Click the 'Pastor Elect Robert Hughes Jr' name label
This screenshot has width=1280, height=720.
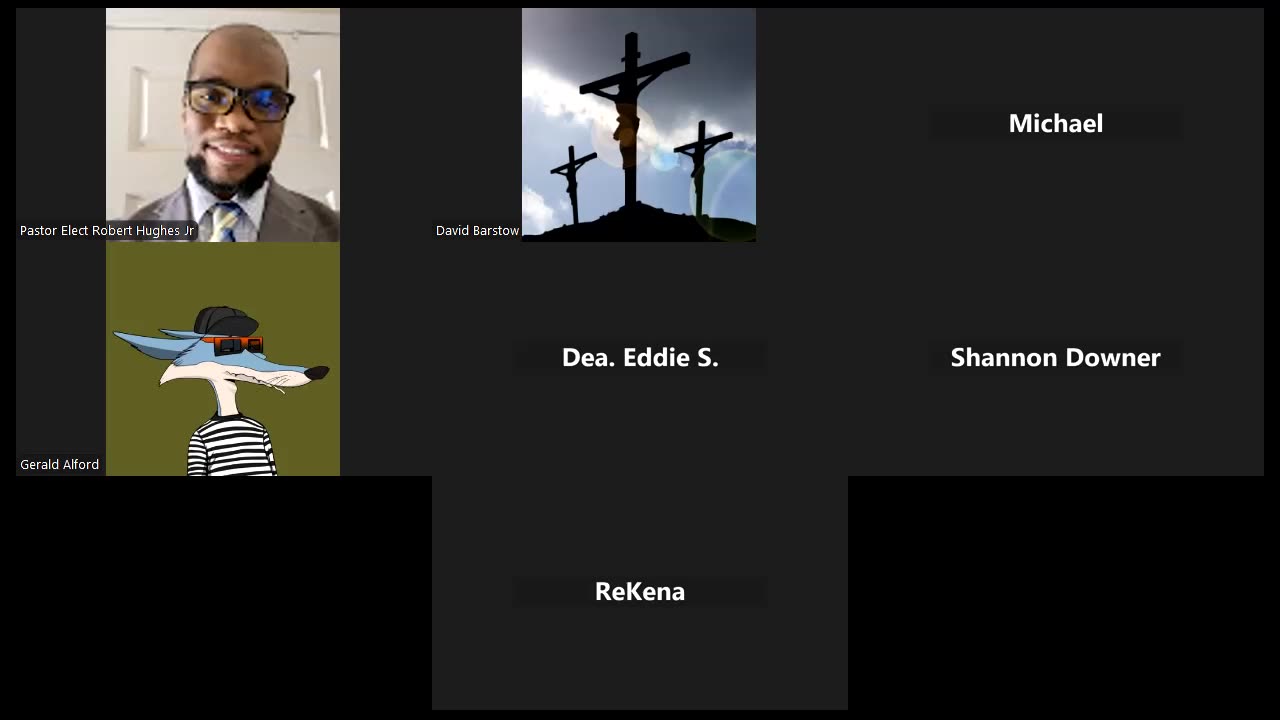coord(107,231)
